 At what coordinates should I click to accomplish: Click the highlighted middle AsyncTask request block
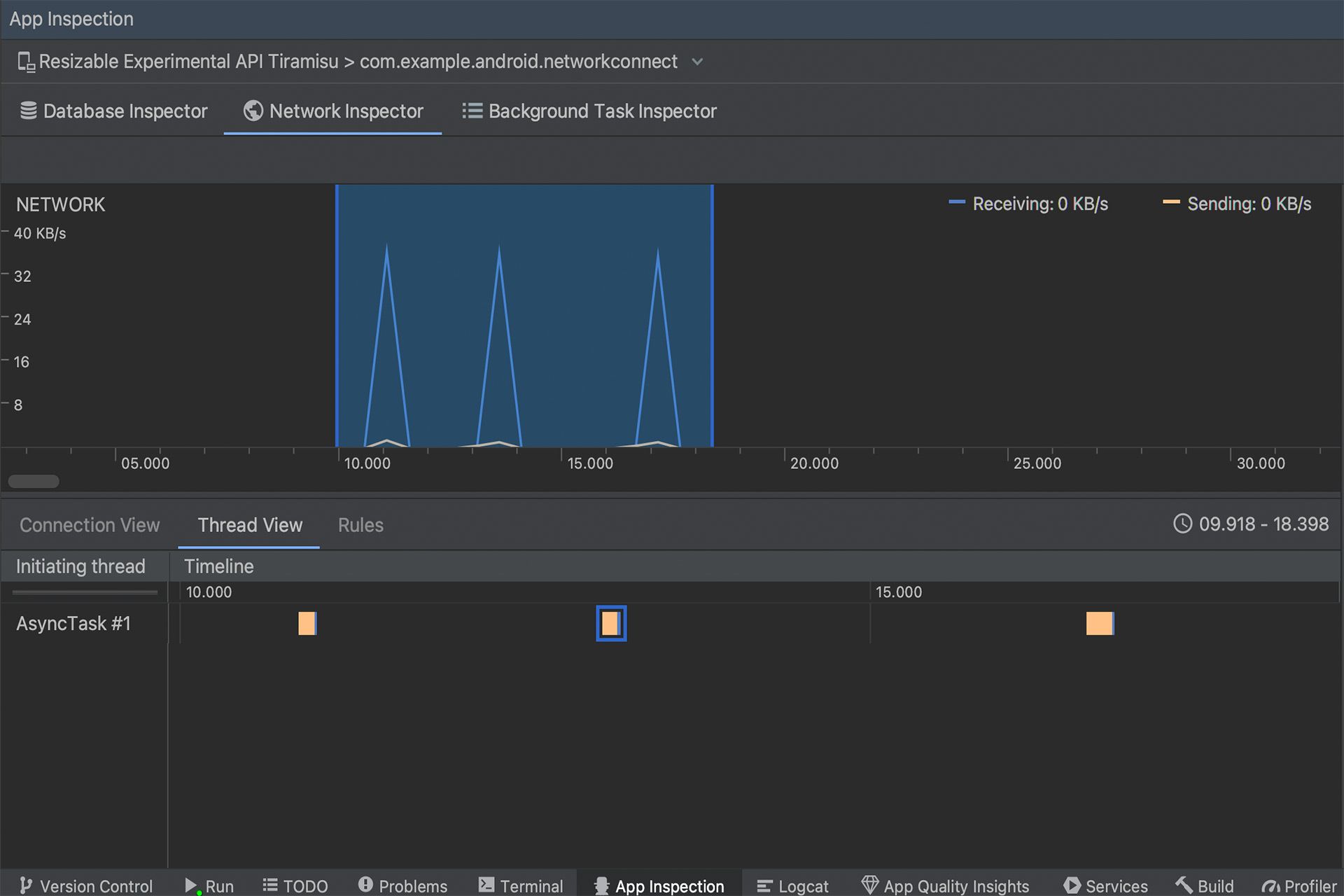[612, 622]
